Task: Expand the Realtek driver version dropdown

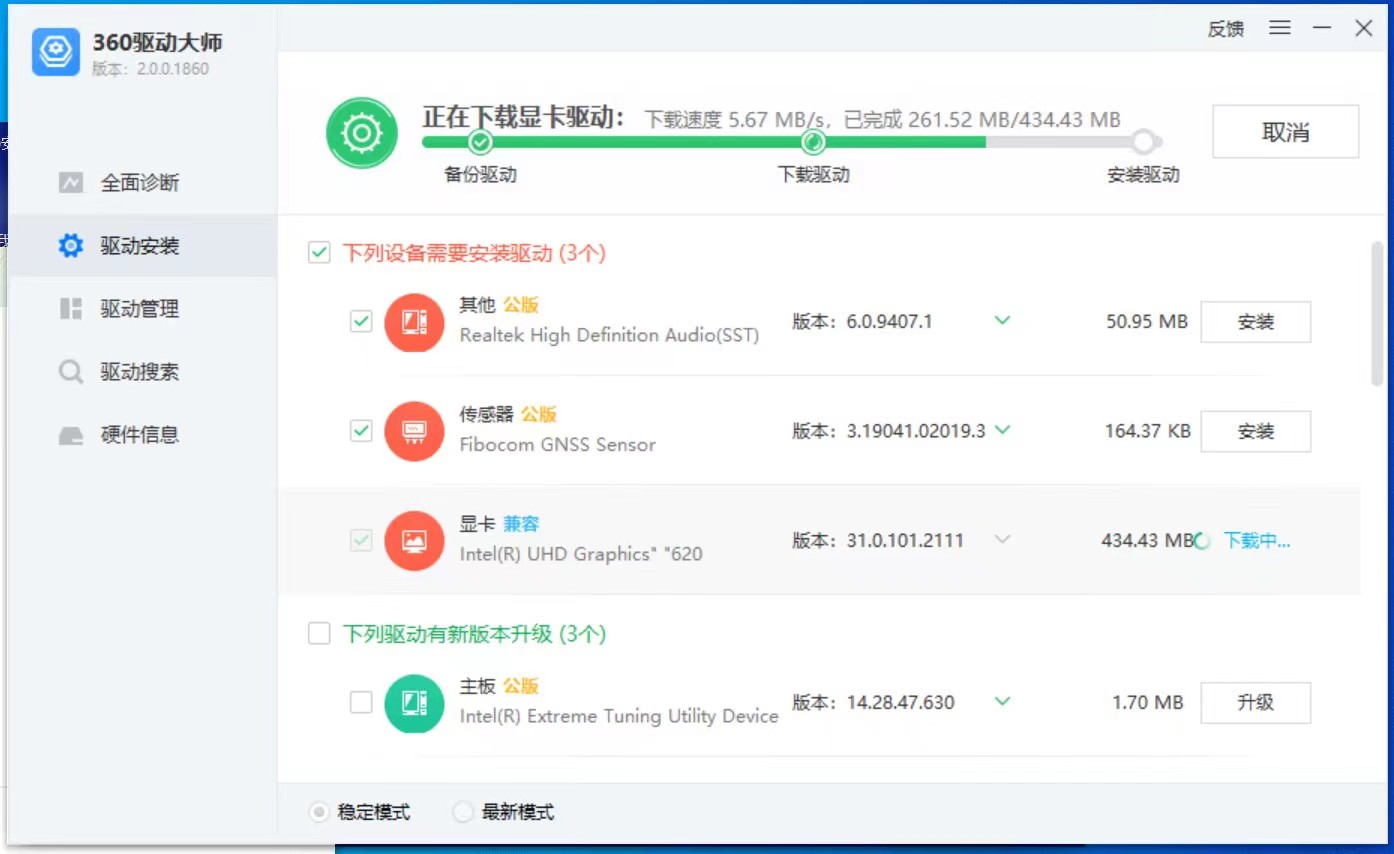Action: tap(1002, 321)
